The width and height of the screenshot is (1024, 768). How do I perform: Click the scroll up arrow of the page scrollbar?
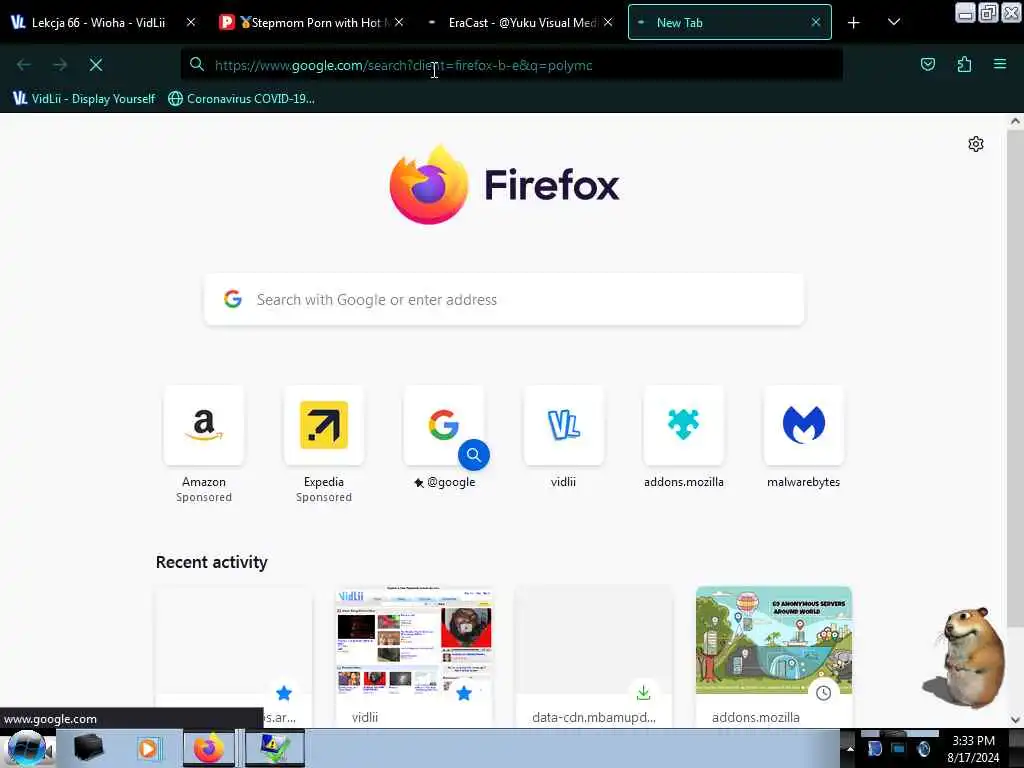tap(1015, 121)
